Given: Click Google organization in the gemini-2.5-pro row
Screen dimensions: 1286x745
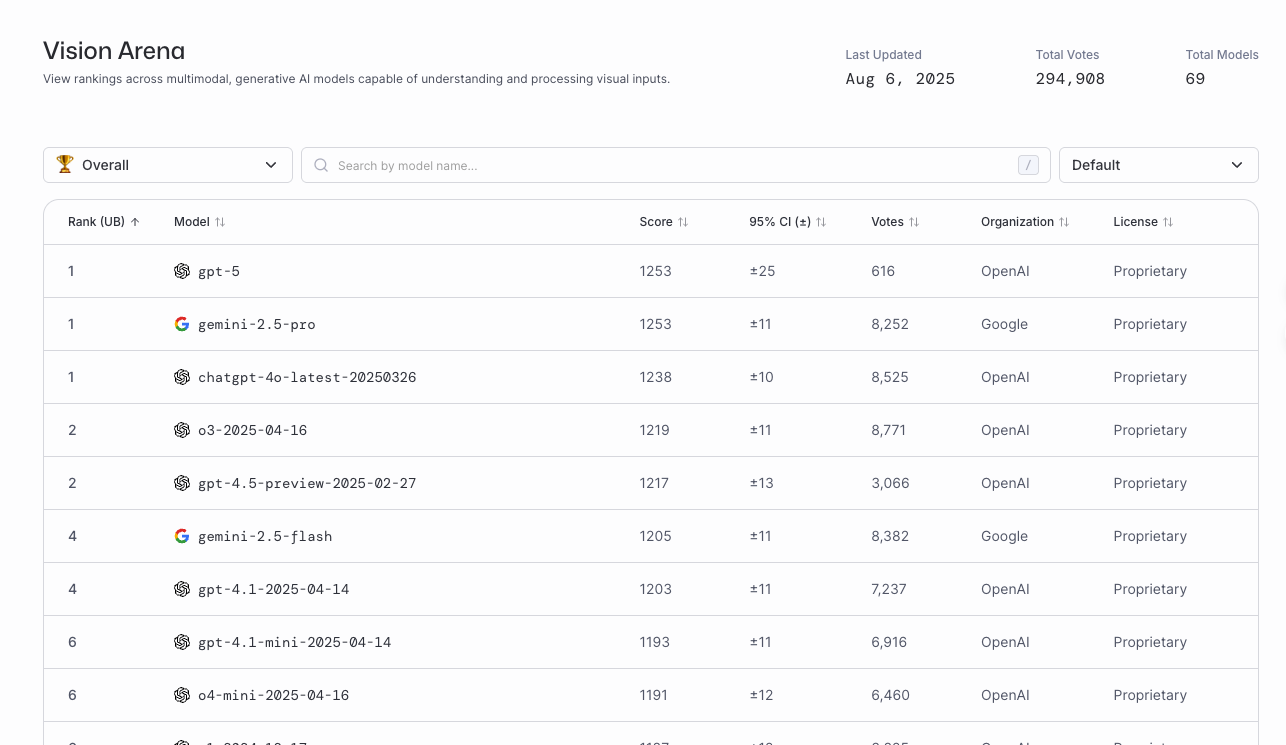Looking at the screenshot, I should pyautogui.click(x=1004, y=324).
